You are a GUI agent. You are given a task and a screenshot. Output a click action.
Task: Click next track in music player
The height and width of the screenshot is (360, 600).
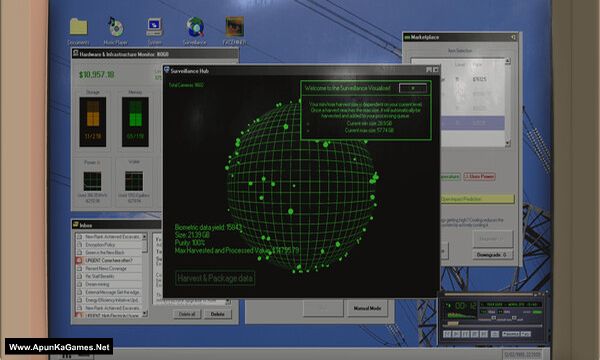(484, 334)
